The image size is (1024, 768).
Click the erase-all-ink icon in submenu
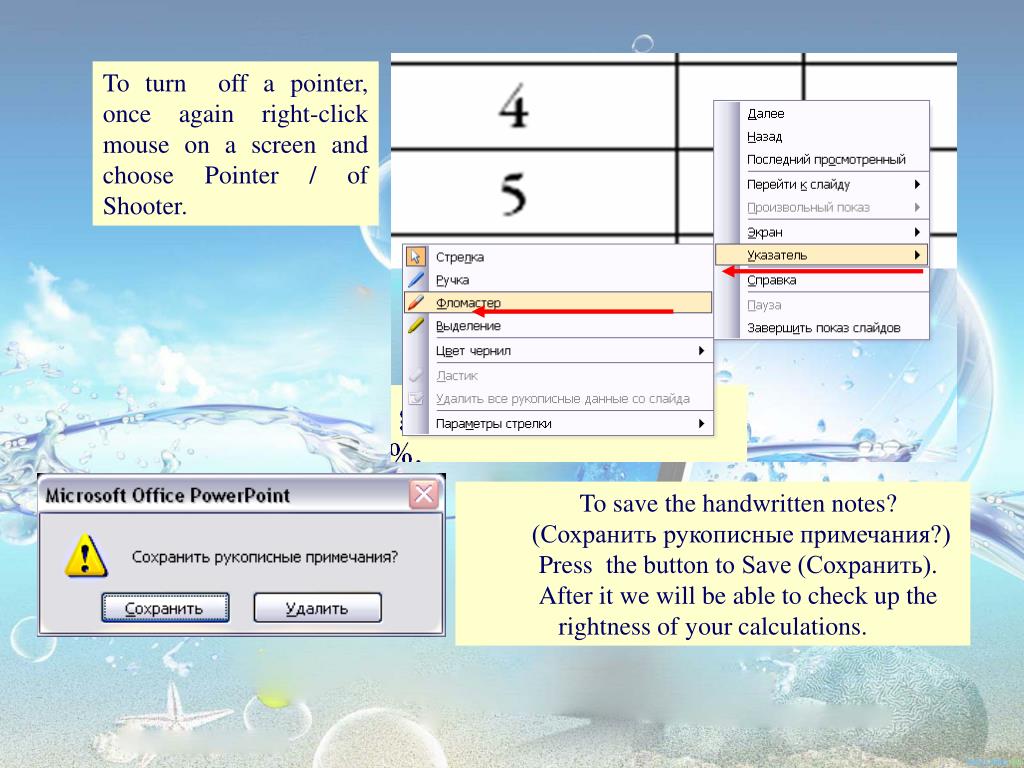(x=416, y=398)
